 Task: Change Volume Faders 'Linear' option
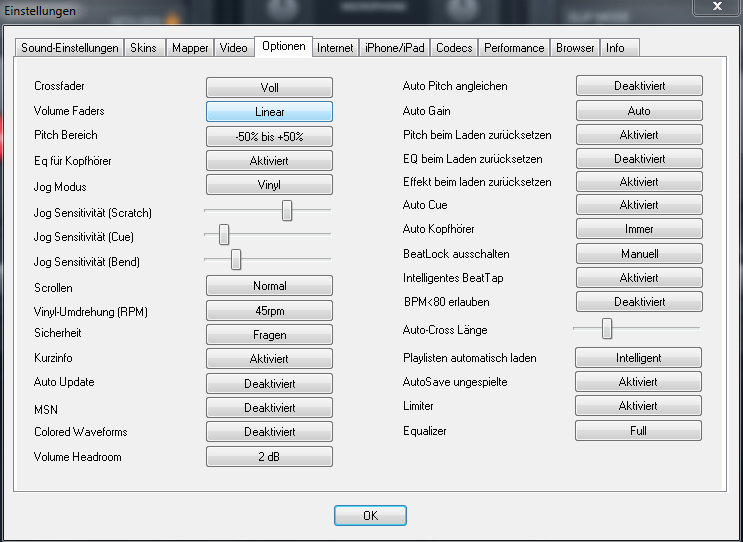(269, 112)
